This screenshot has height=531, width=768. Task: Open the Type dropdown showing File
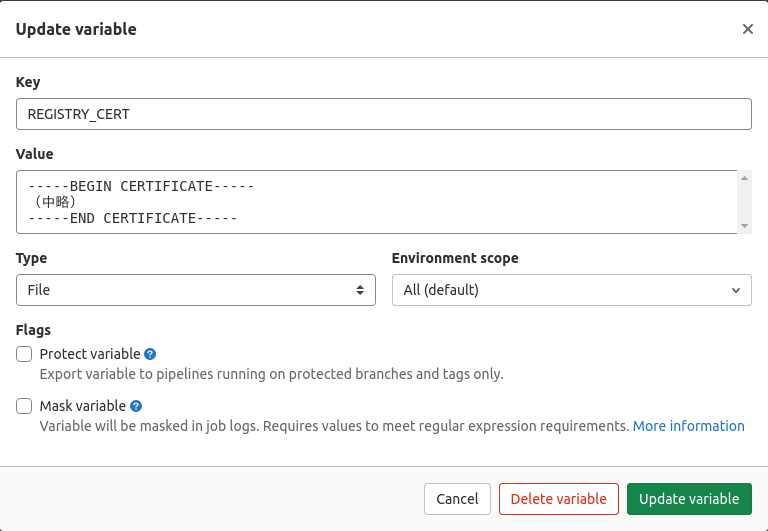coord(196,290)
